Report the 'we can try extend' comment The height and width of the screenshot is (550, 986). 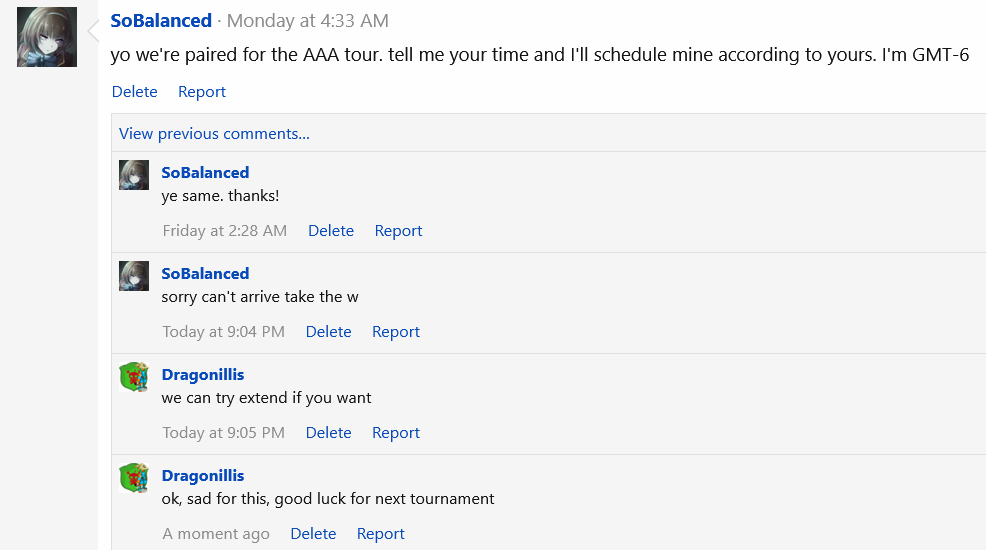tap(396, 433)
